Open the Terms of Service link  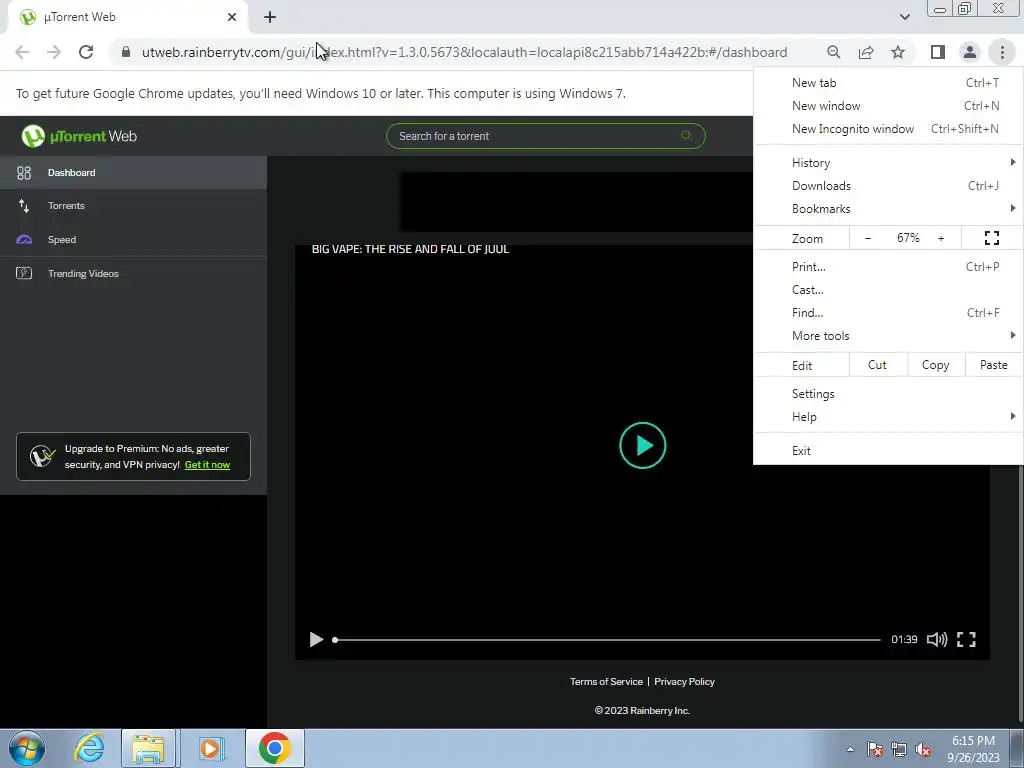(x=606, y=682)
